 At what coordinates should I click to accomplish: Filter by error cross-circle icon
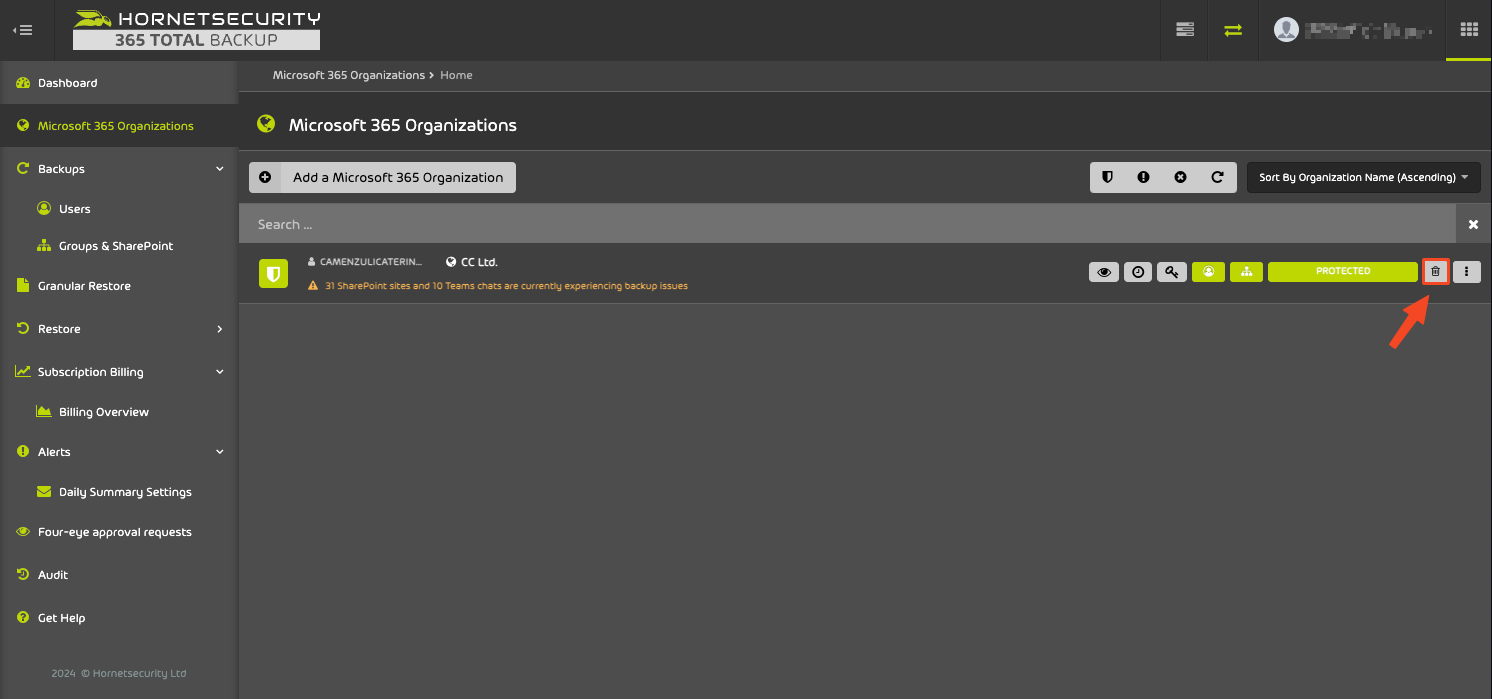pos(1180,177)
